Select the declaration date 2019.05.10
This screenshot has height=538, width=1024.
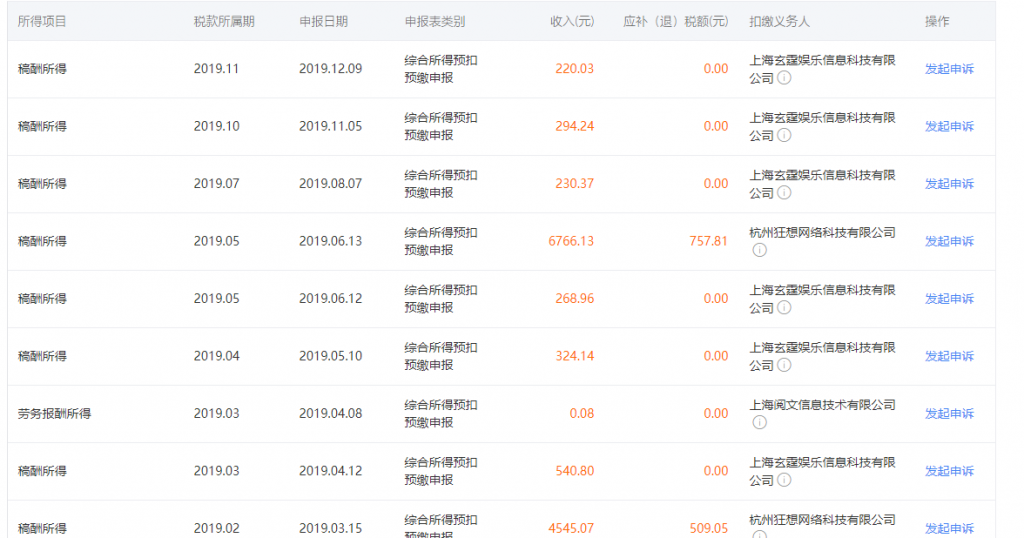click(x=330, y=356)
